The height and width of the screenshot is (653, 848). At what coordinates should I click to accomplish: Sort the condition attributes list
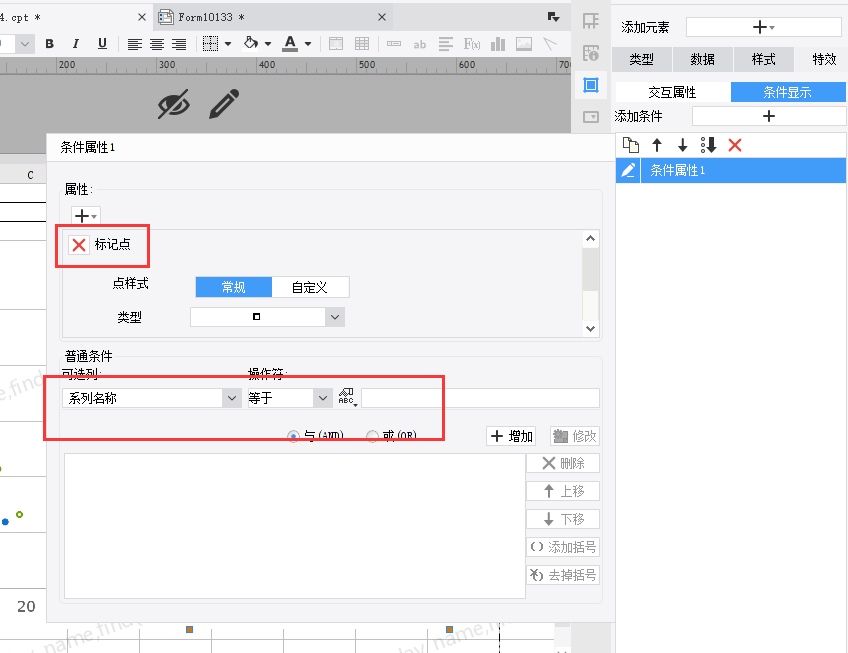[x=708, y=145]
